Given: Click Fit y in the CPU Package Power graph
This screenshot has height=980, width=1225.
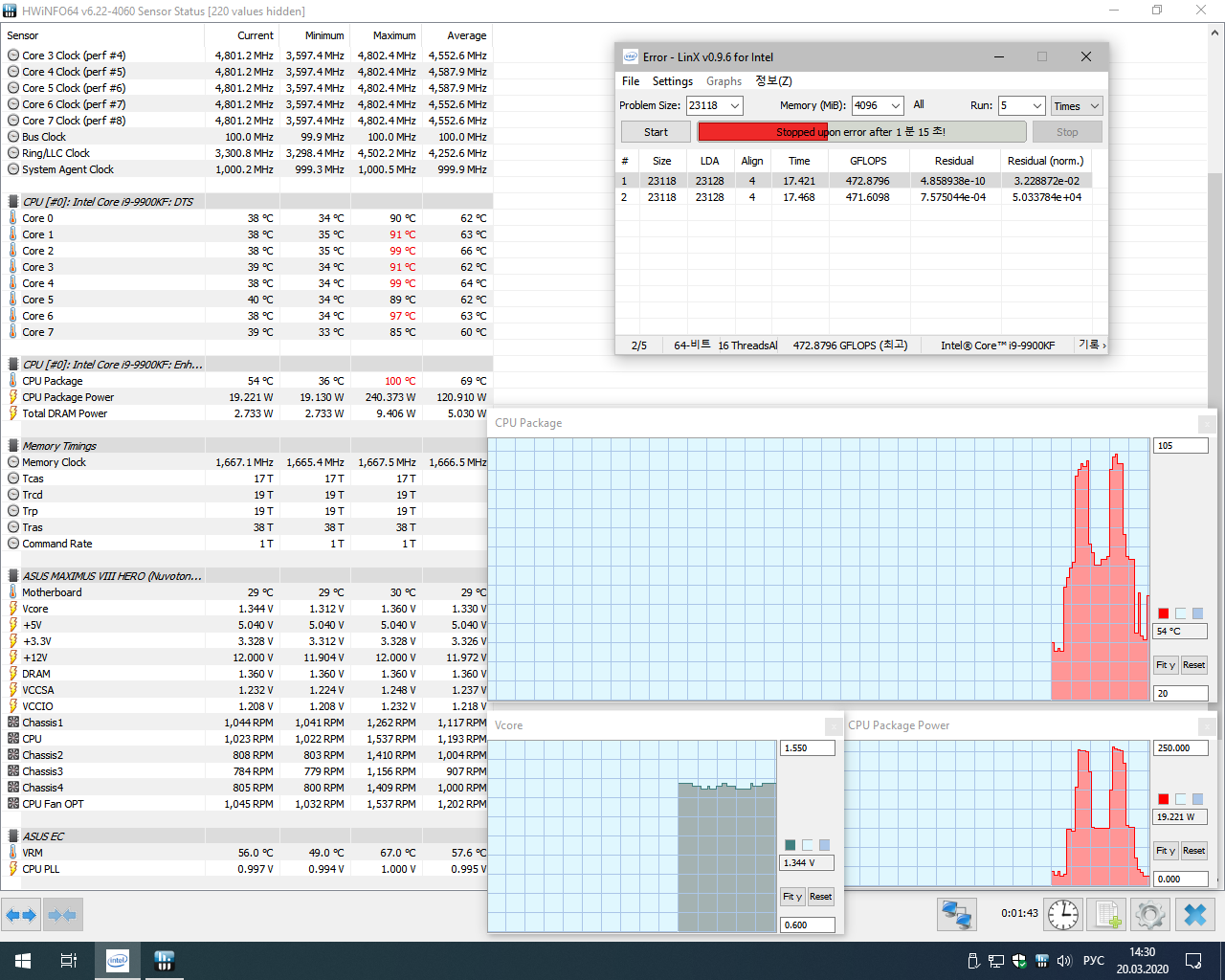Looking at the screenshot, I should [x=1166, y=851].
